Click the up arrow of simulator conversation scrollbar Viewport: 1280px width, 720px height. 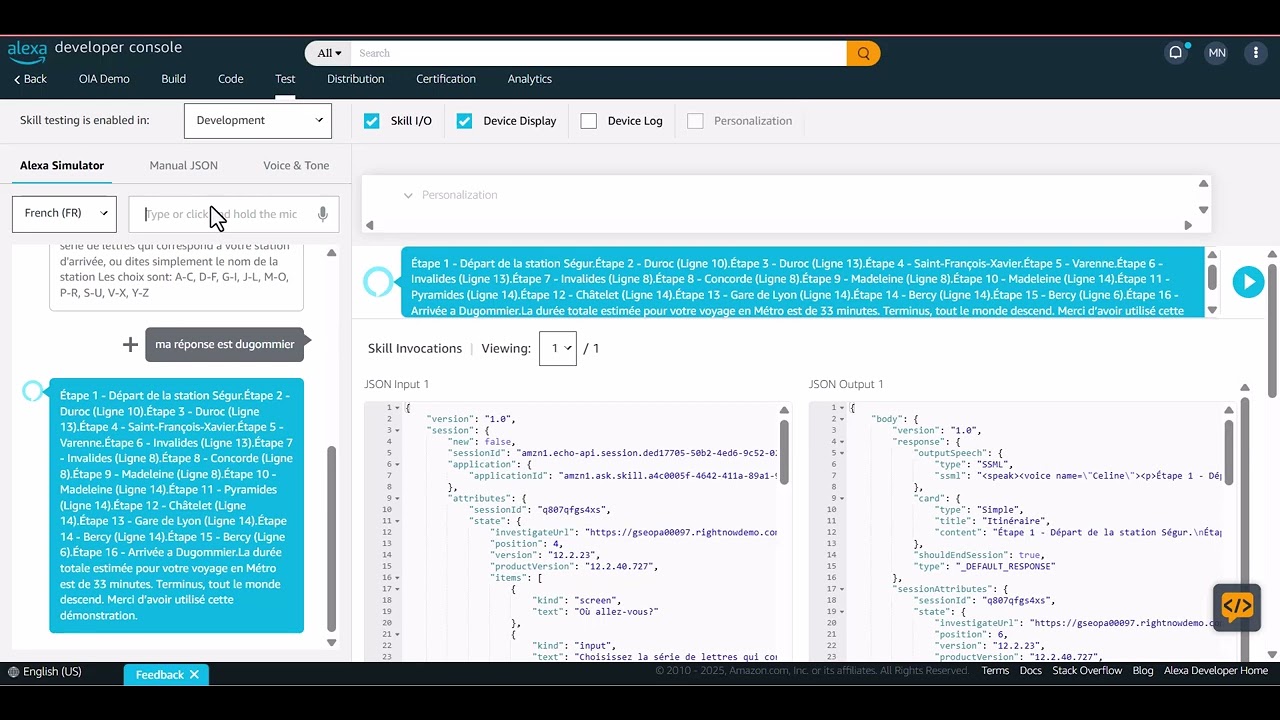point(332,253)
